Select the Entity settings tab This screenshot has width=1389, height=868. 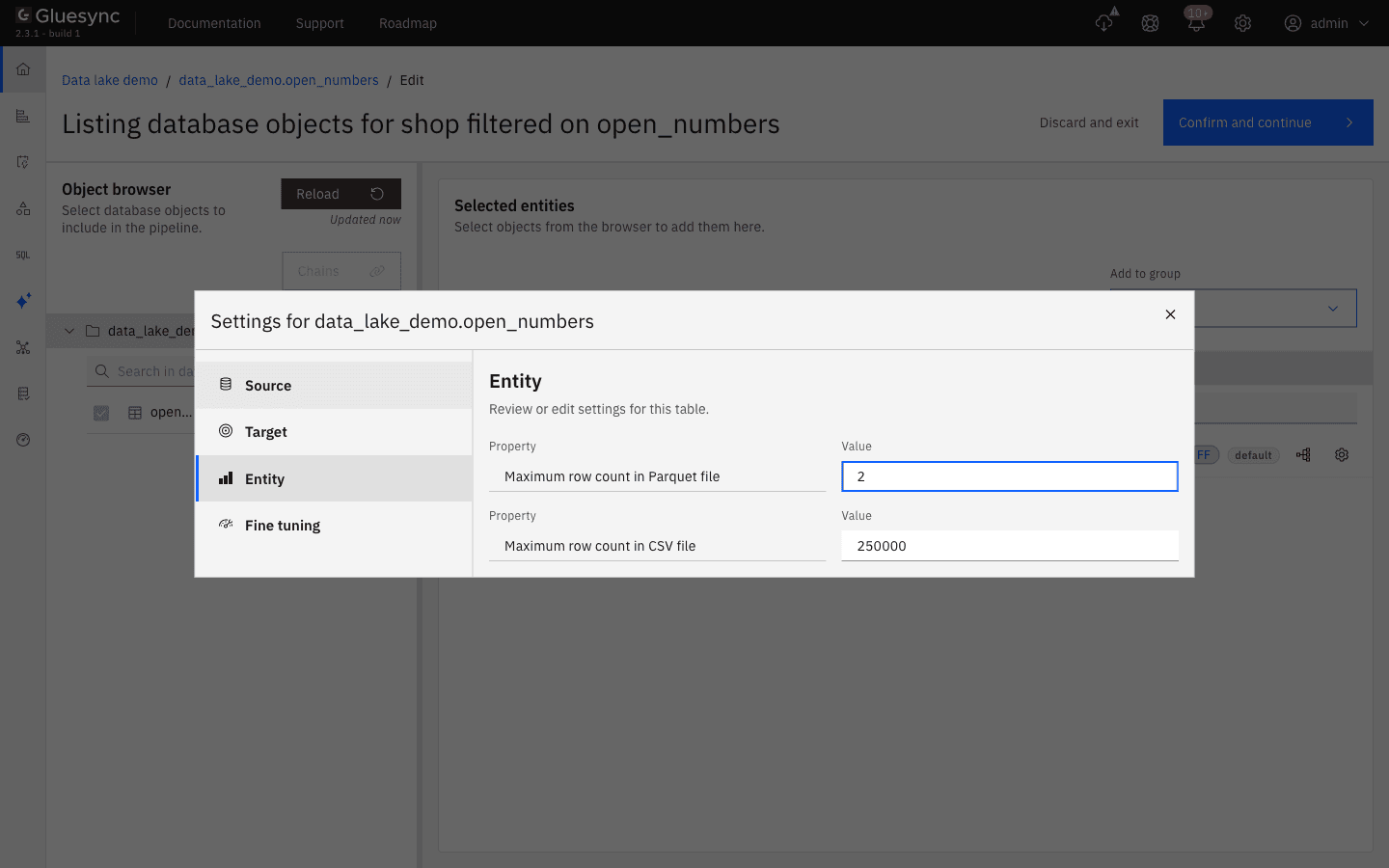click(x=334, y=478)
